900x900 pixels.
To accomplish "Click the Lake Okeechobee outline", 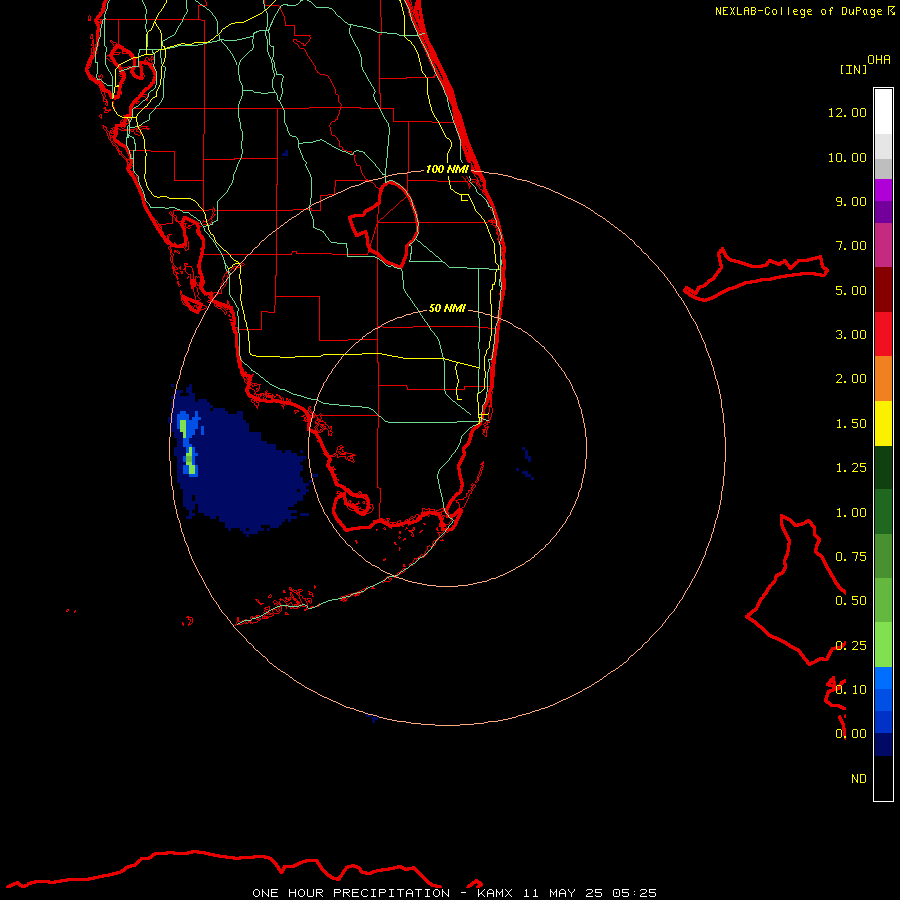I will point(384,224).
